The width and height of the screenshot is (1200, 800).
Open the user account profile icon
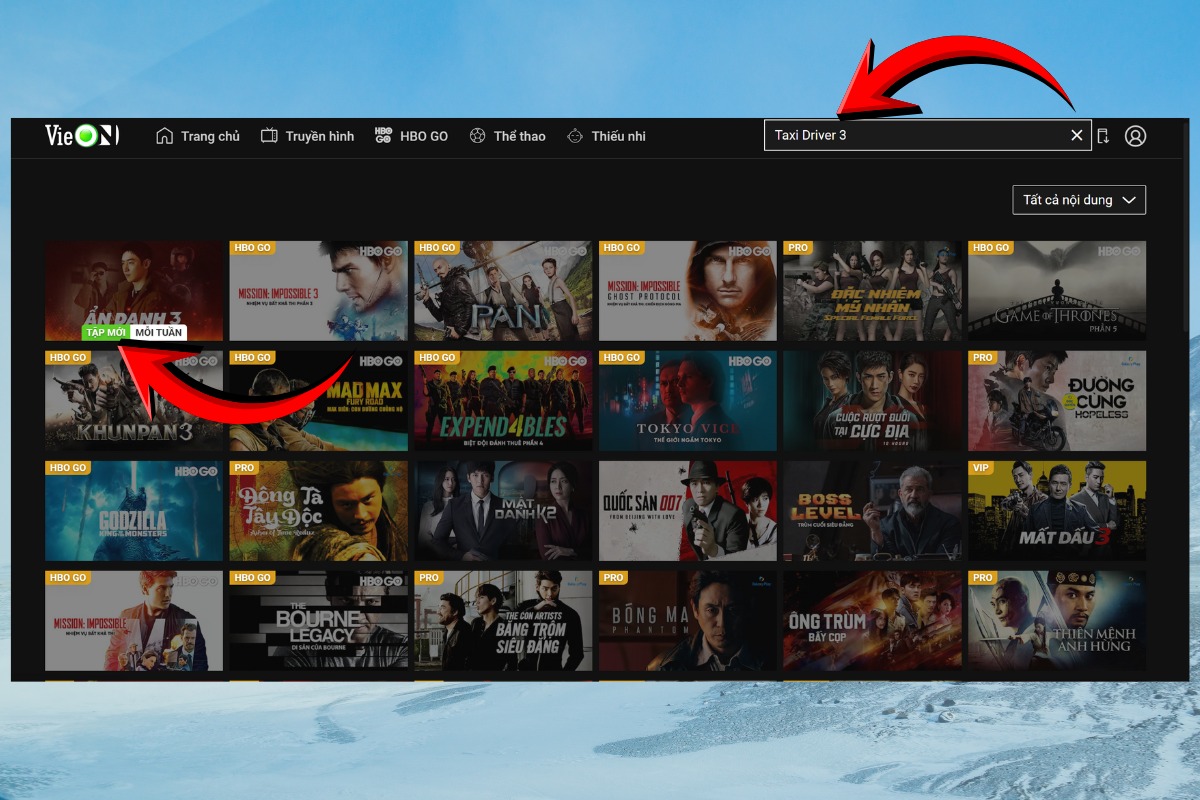click(x=1135, y=136)
